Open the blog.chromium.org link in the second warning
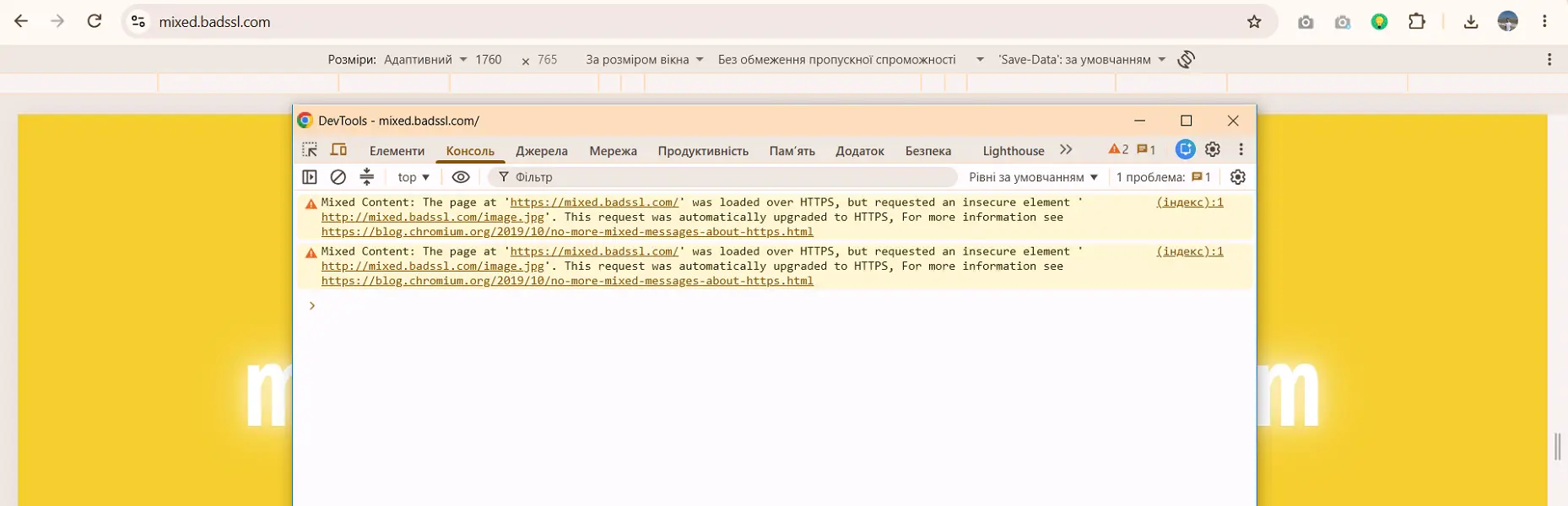1568x506 pixels. coord(567,281)
